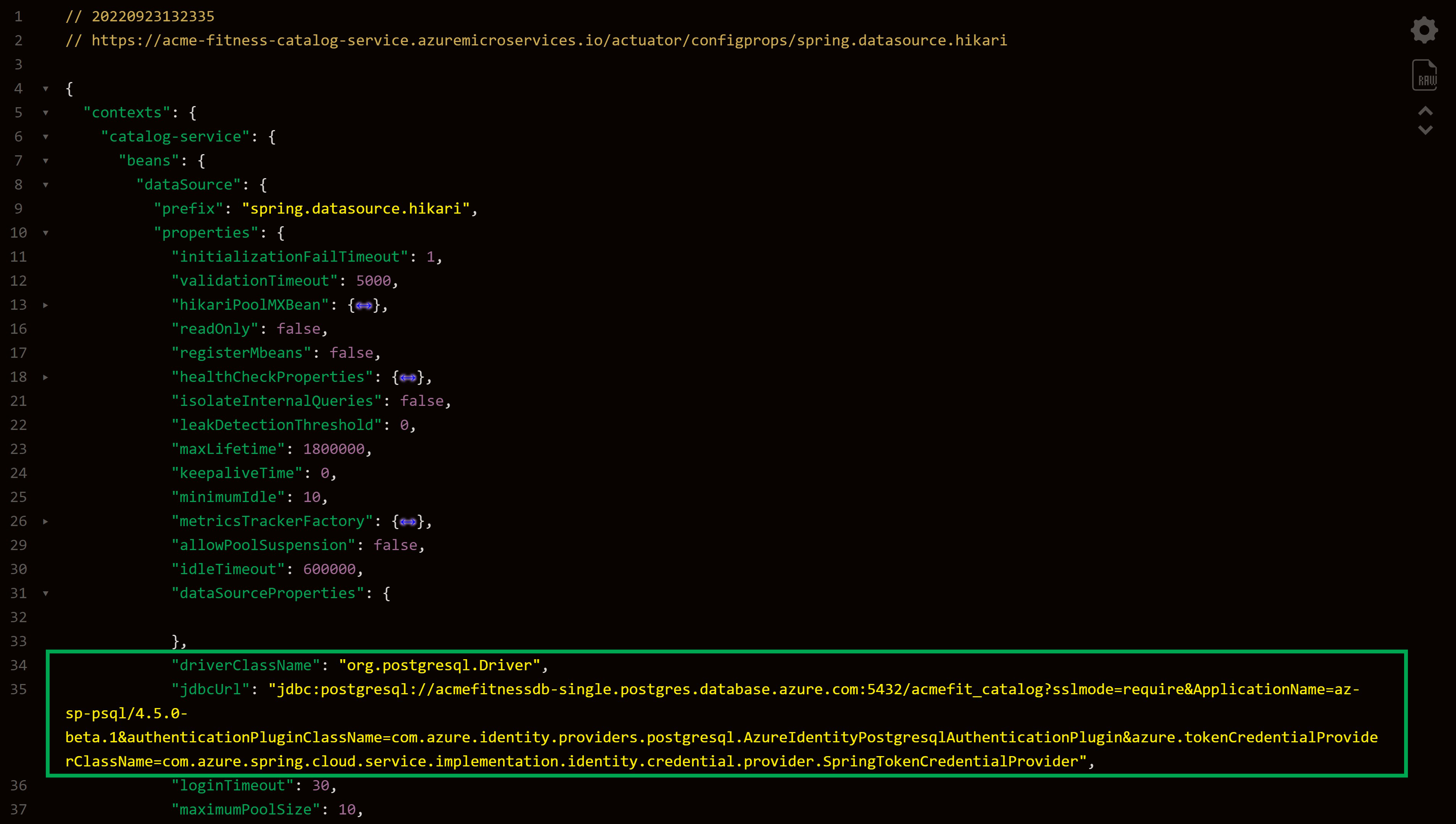Collapse the "properties" node arrow
The image size is (1456, 824).
pyautogui.click(x=46, y=233)
